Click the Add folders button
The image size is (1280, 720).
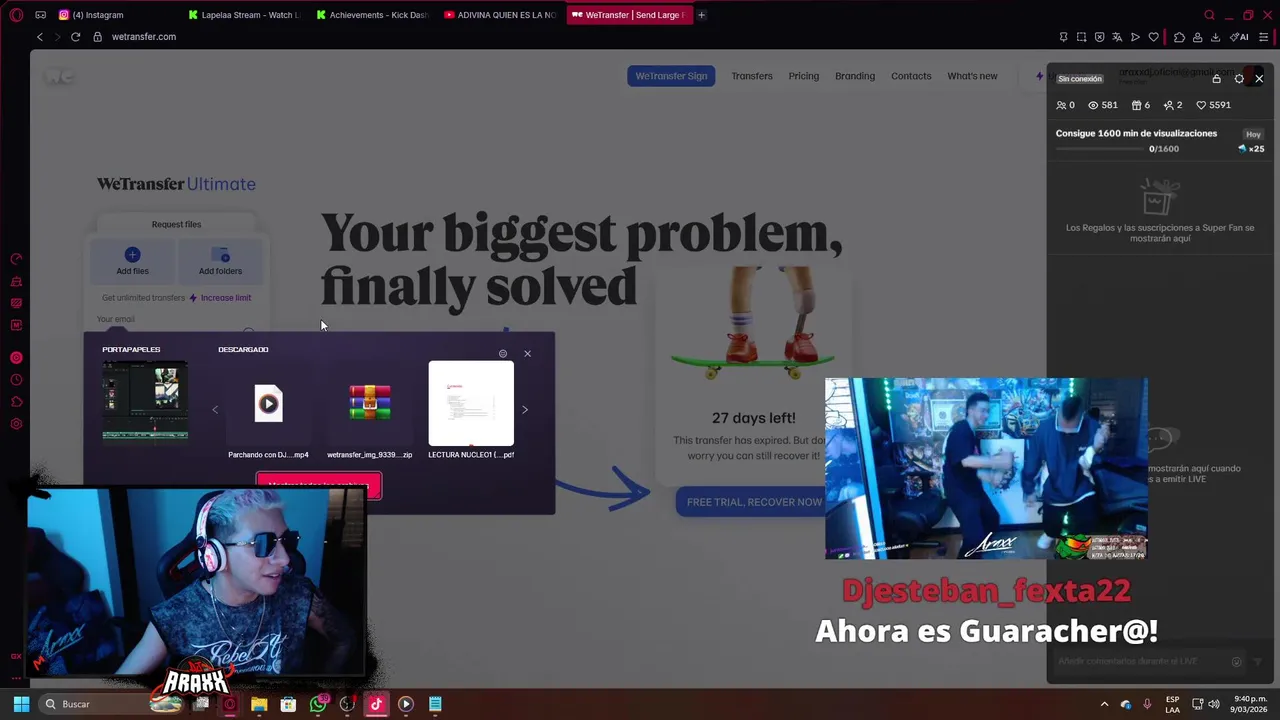click(220, 262)
